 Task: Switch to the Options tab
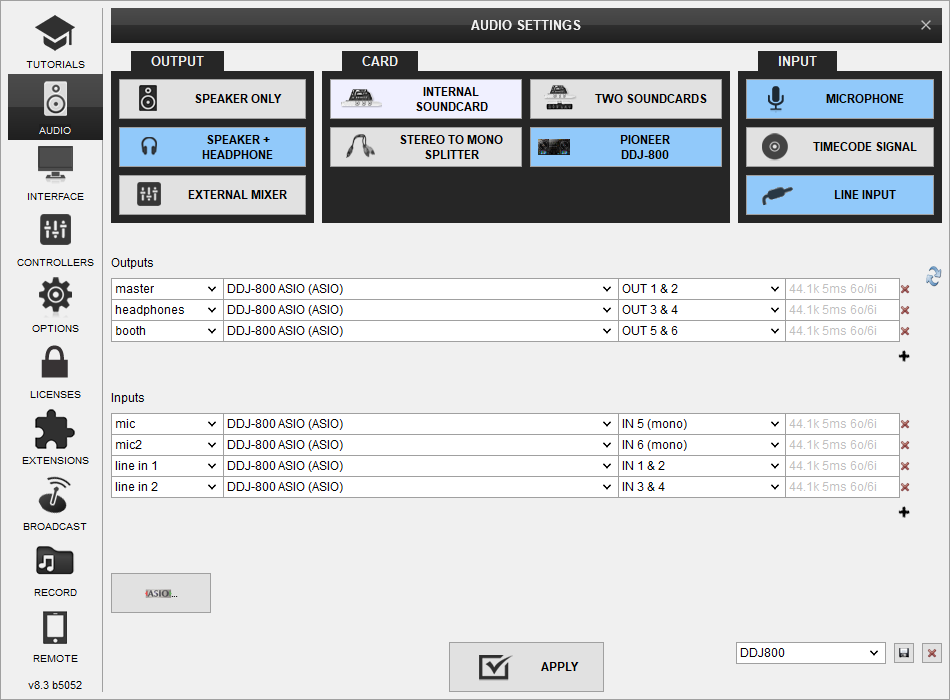pyautogui.click(x=55, y=305)
